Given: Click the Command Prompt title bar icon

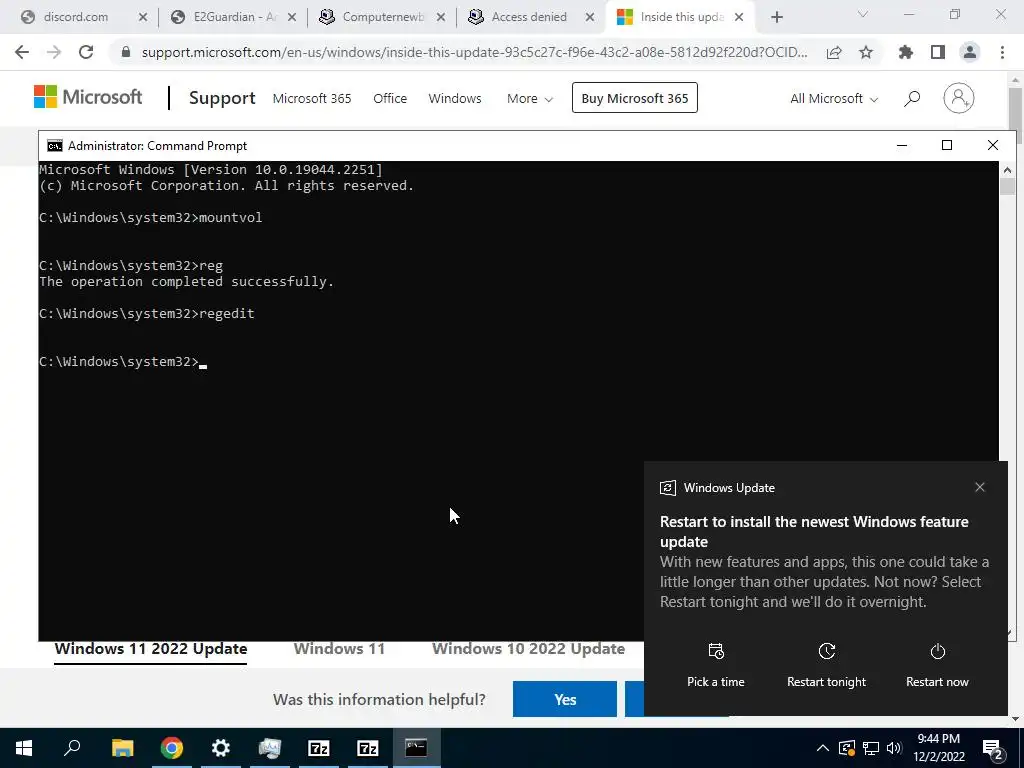Looking at the screenshot, I should (x=55, y=146).
